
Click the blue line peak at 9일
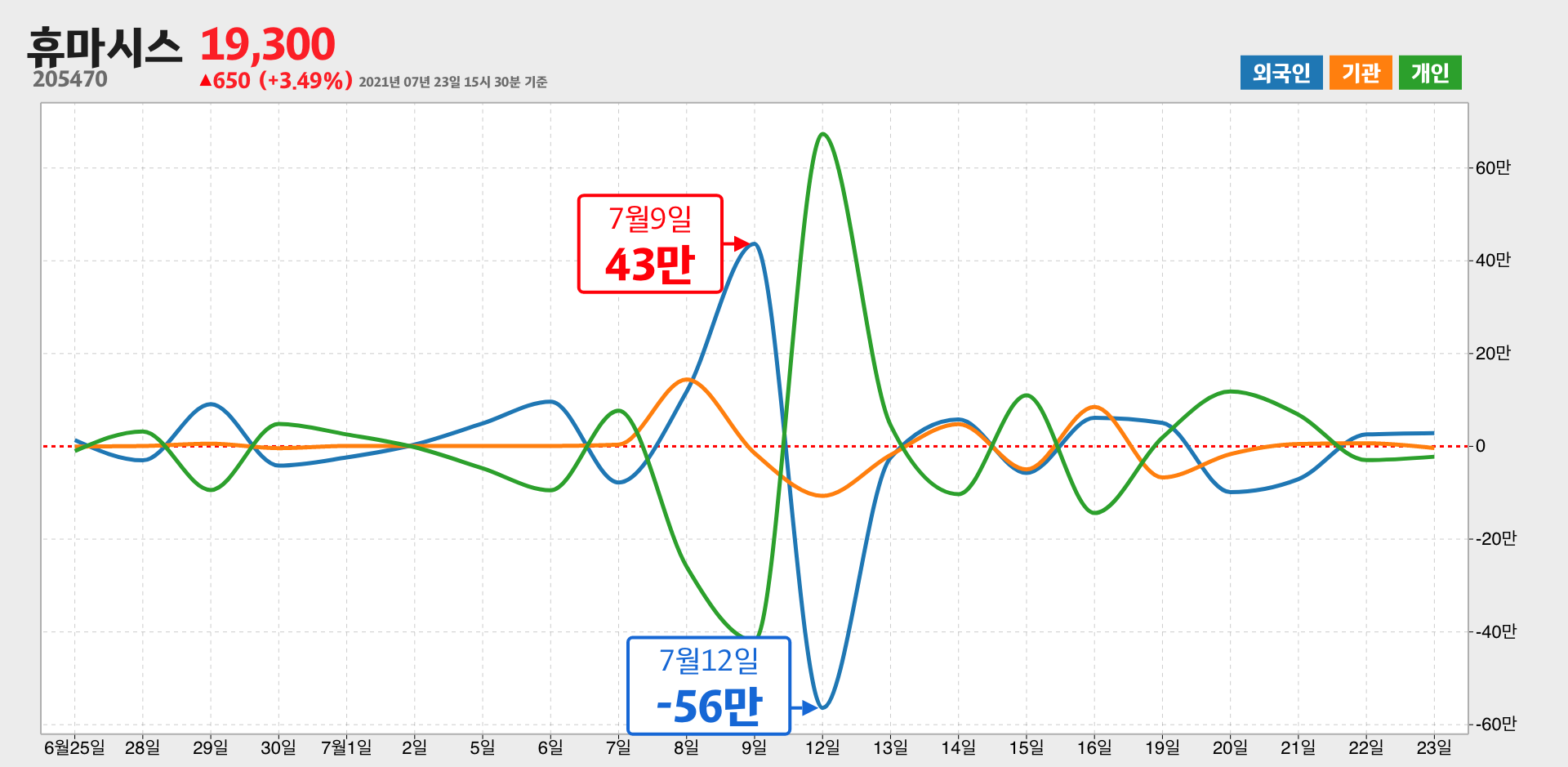(x=755, y=243)
